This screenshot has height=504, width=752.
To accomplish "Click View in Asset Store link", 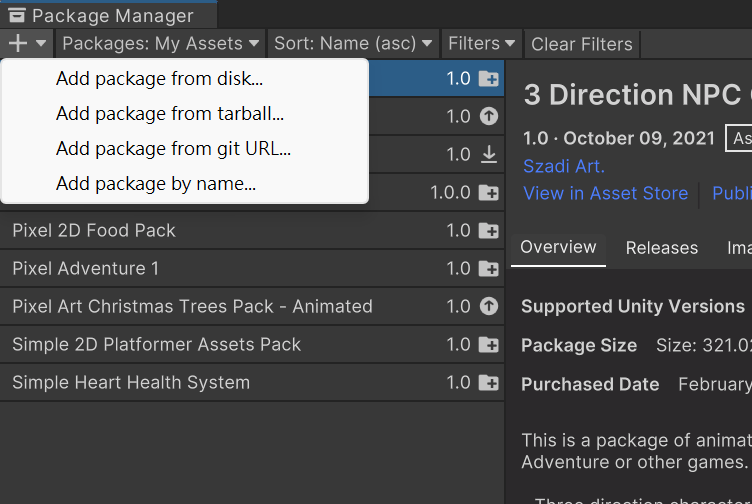I will tap(605, 193).
